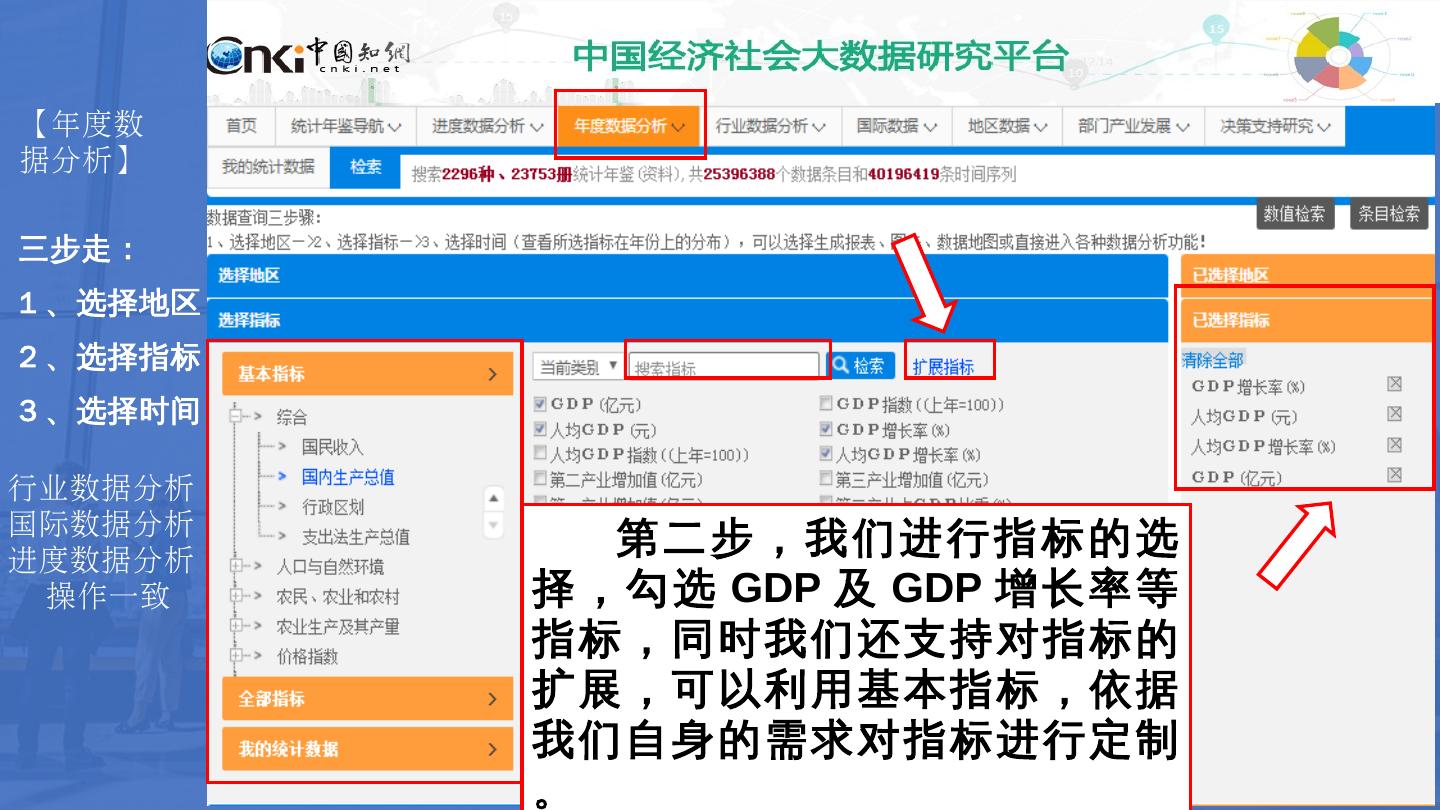Screen dimensions: 1440x810
Task: Open the 当前类别 dropdown
Action: point(579,366)
